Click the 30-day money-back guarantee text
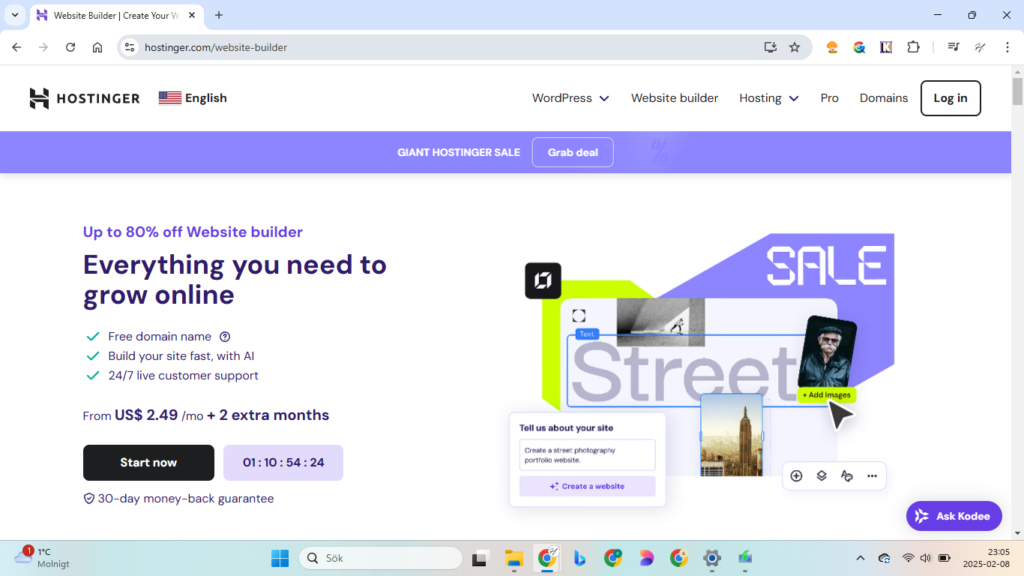The image size is (1024, 576). tap(185, 498)
